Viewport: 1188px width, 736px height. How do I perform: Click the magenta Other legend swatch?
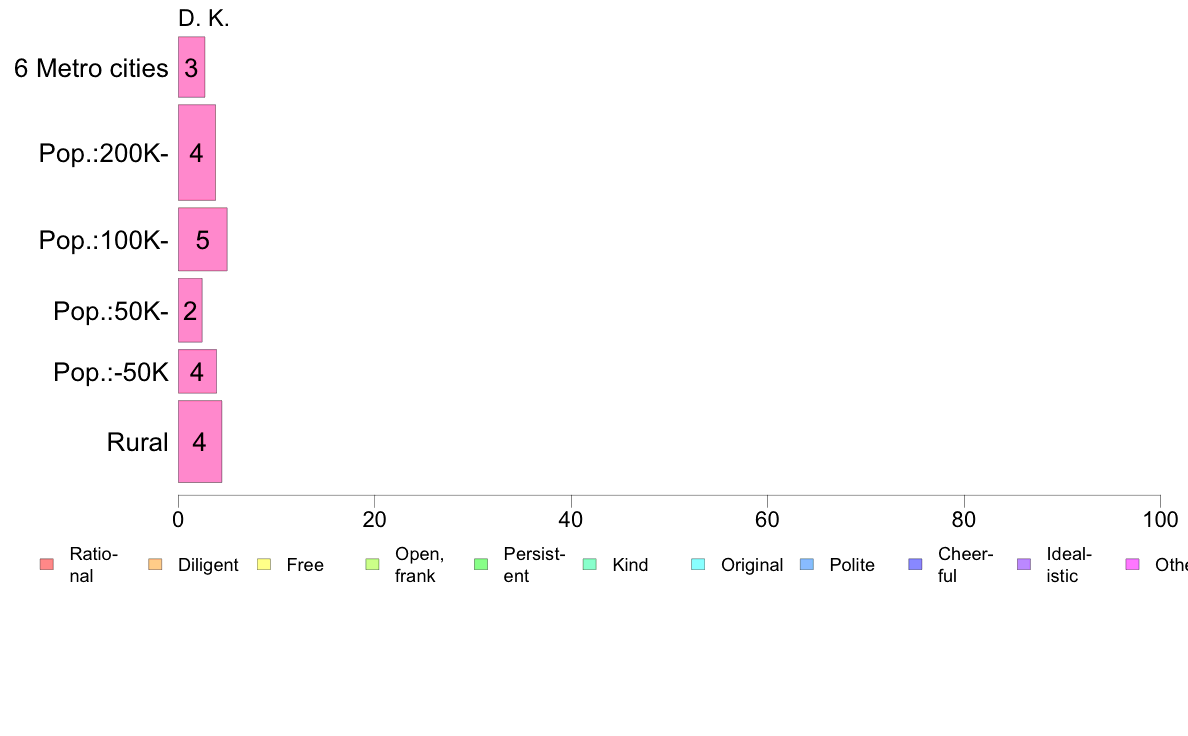(x=1133, y=565)
